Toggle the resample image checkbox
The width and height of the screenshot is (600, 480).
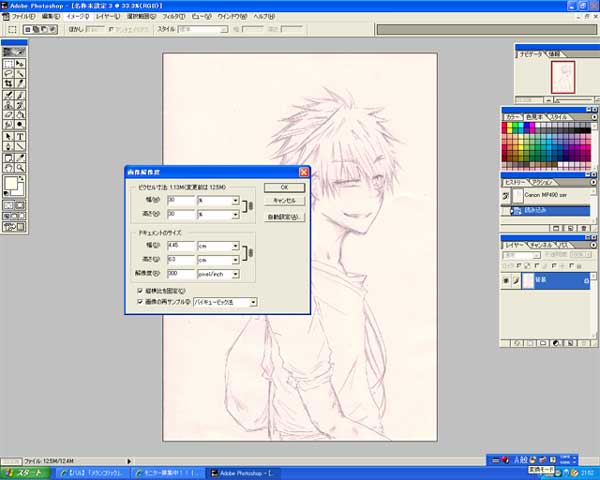[x=139, y=300]
